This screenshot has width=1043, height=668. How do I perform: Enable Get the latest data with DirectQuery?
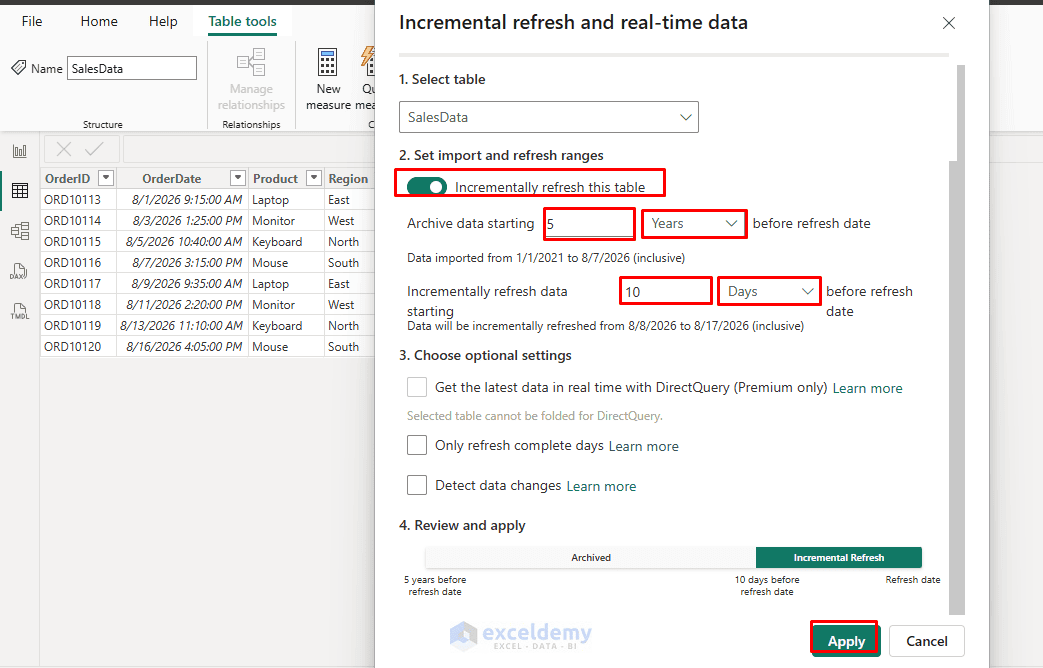click(417, 387)
